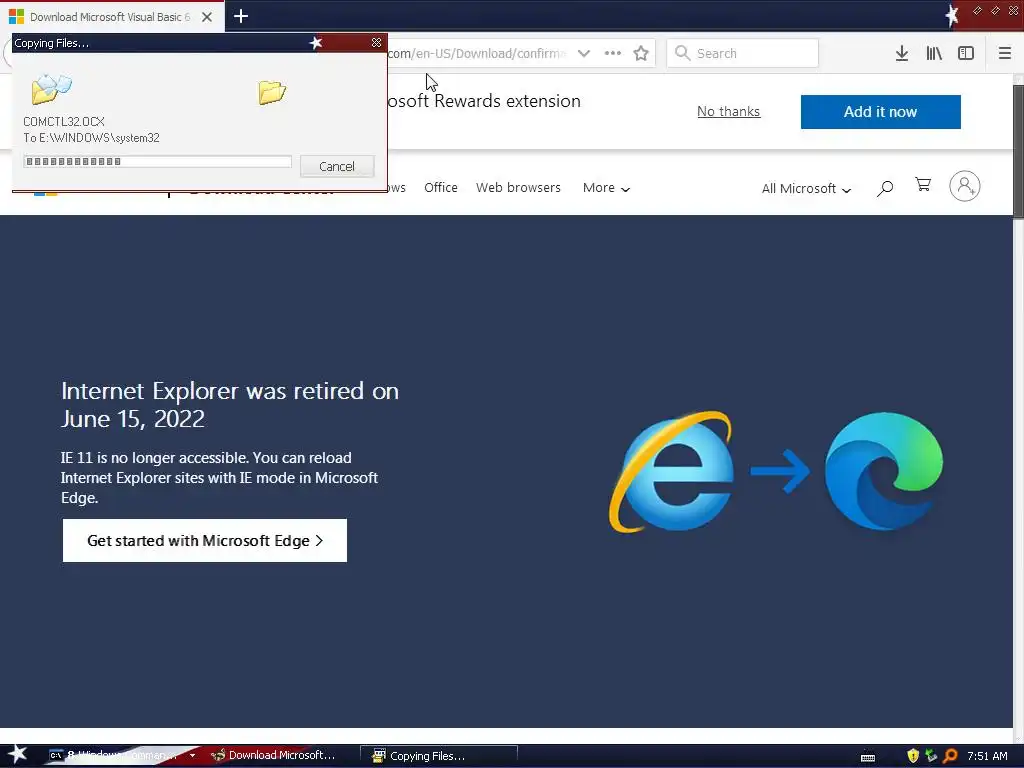Expand the More navigation dropdown
Image resolution: width=1024 pixels, height=768 pixels.
click(606, 188)
